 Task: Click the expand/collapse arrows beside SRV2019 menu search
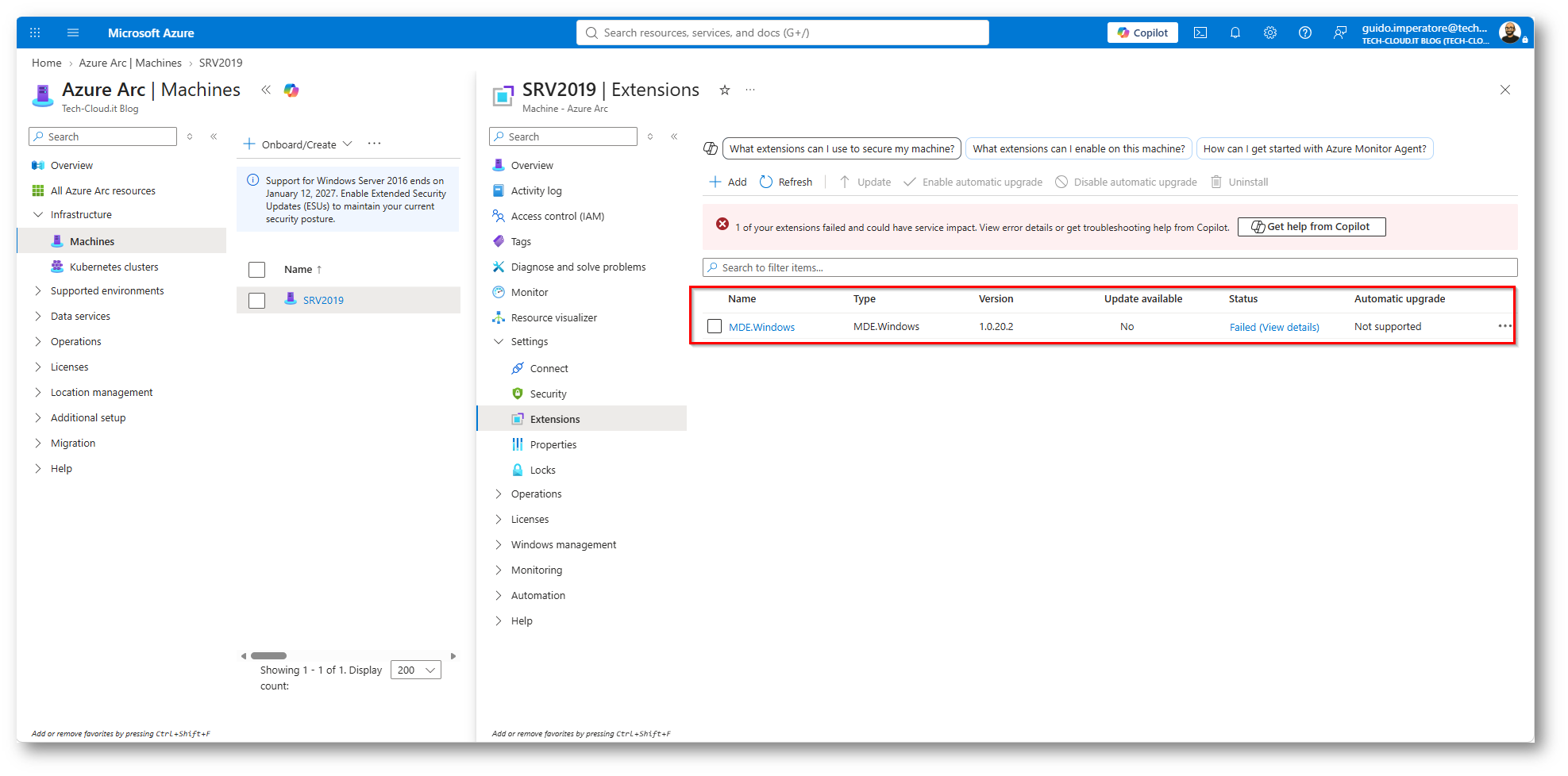click(650, 136)
